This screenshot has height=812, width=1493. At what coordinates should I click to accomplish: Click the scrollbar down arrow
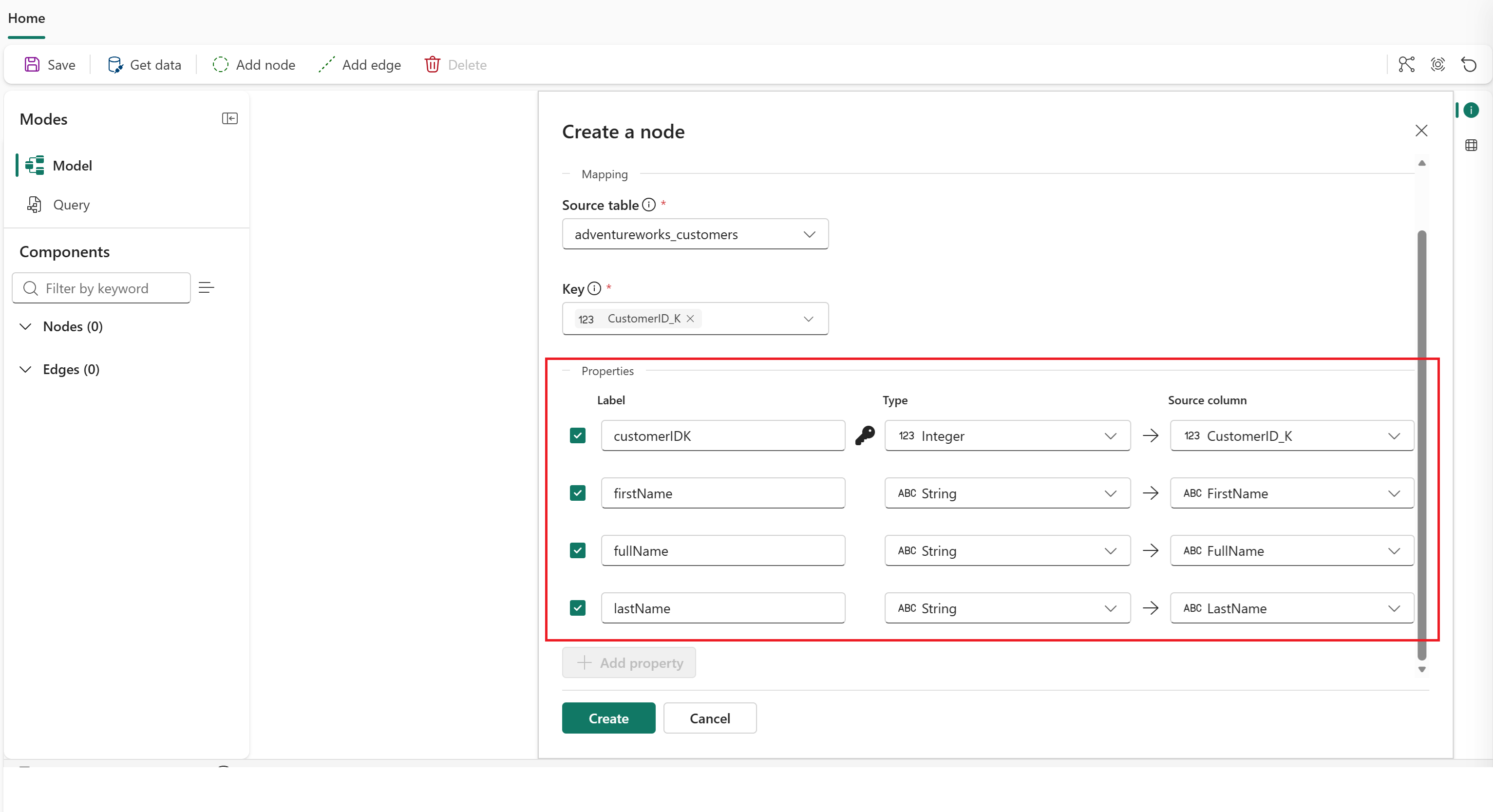point(1422,669)
